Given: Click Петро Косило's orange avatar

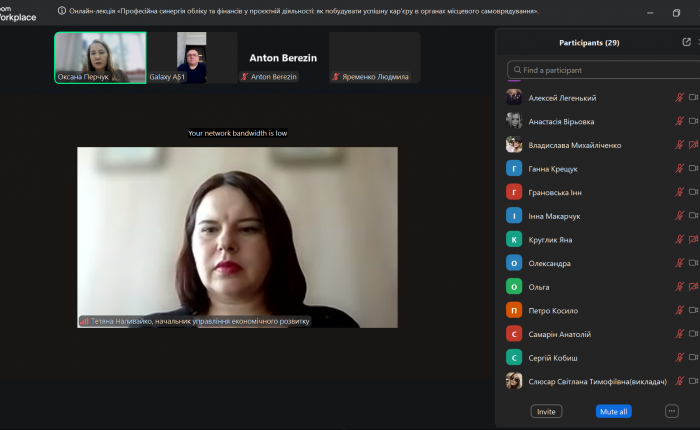Looking at the screenshot, I should point(514,310).
